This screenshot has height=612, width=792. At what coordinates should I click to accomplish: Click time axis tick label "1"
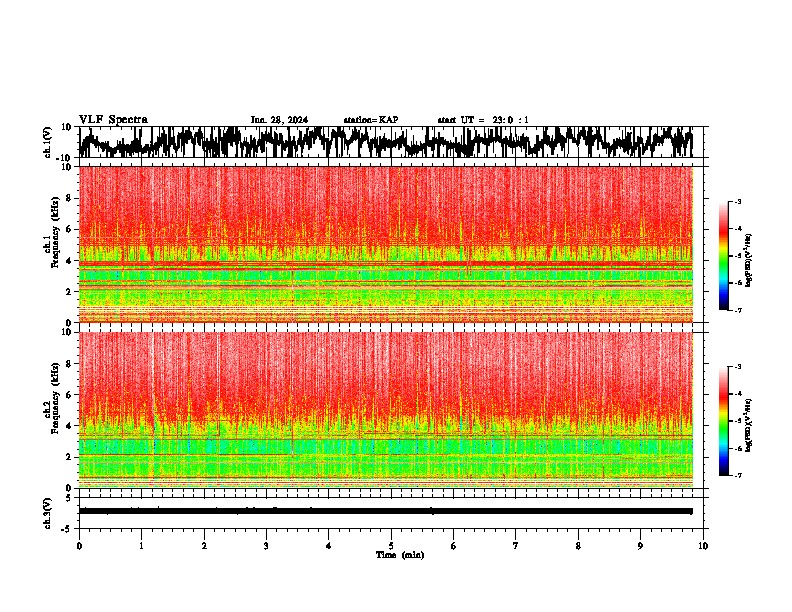pyautogui.click(x=141, y=546)
